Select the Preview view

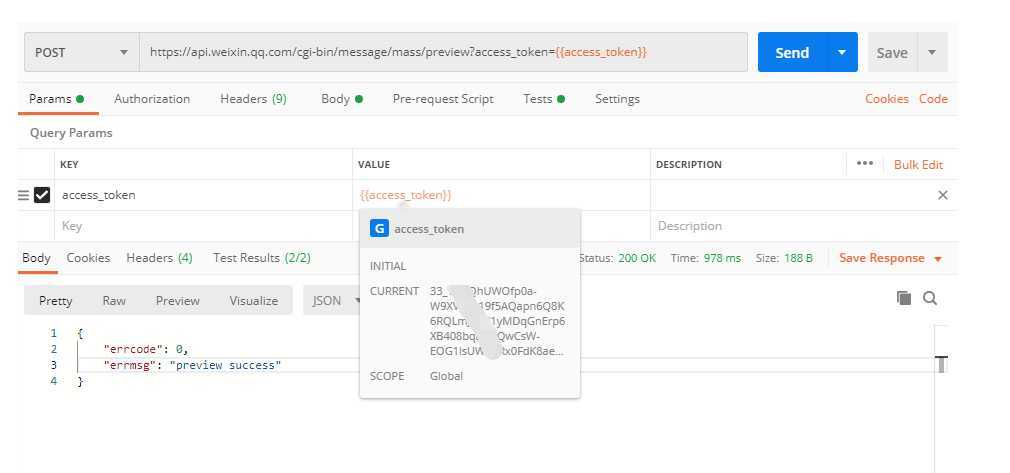click(x=178, y=300)
